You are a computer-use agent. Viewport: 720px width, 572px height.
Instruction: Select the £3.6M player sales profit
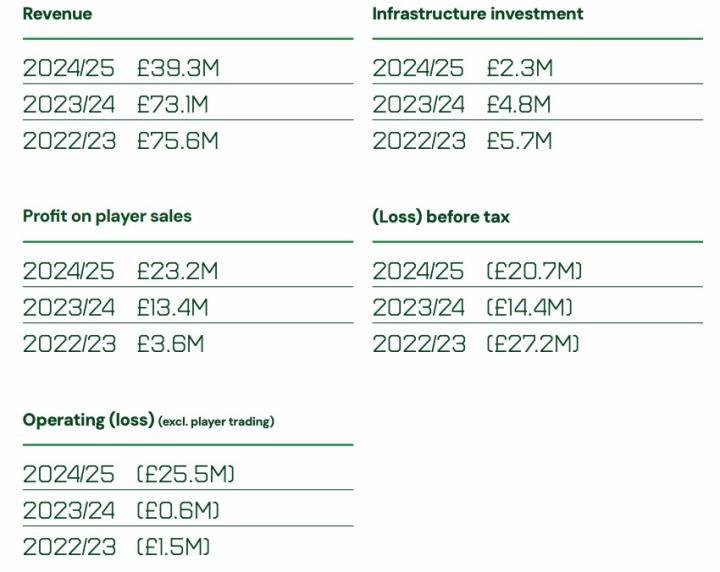tap(170, 344)
